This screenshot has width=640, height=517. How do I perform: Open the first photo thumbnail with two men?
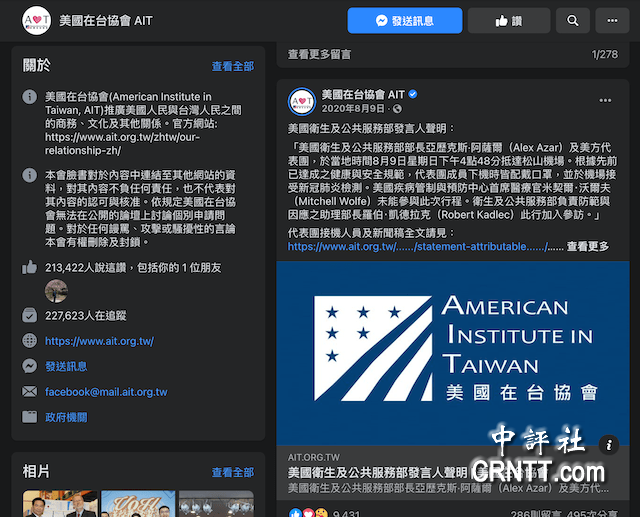pyautogui.click(x=60, y=504)
